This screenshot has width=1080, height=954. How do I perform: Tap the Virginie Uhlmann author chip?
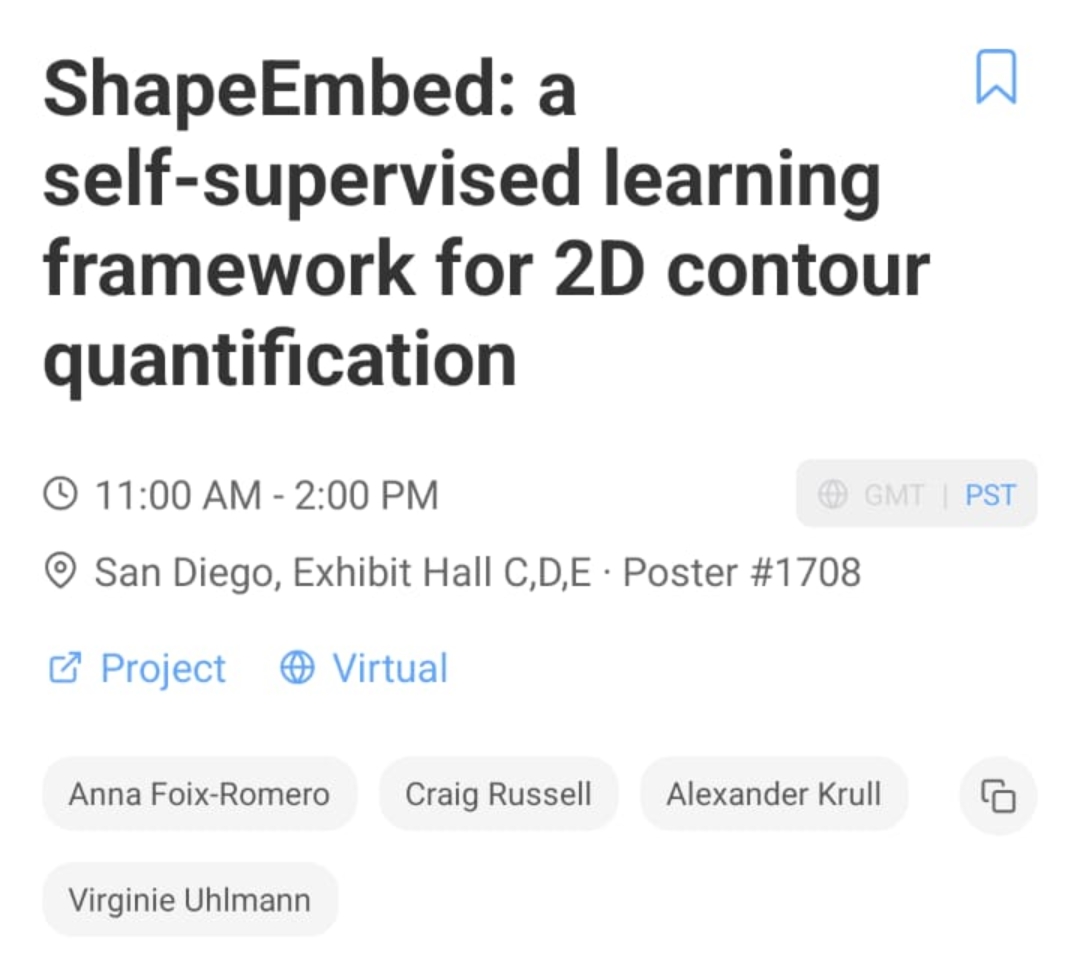(190, 900)
